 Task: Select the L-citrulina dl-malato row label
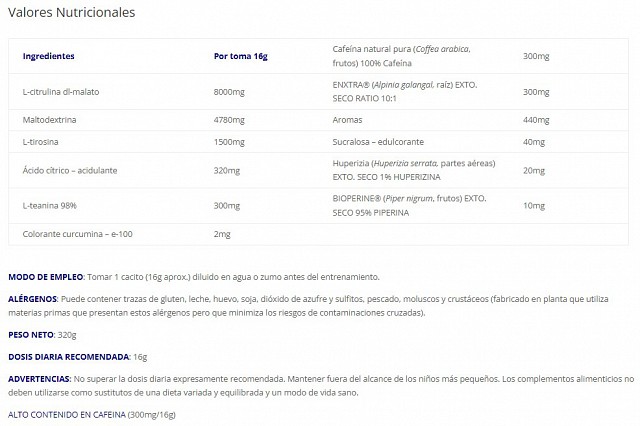pos(61,92)
